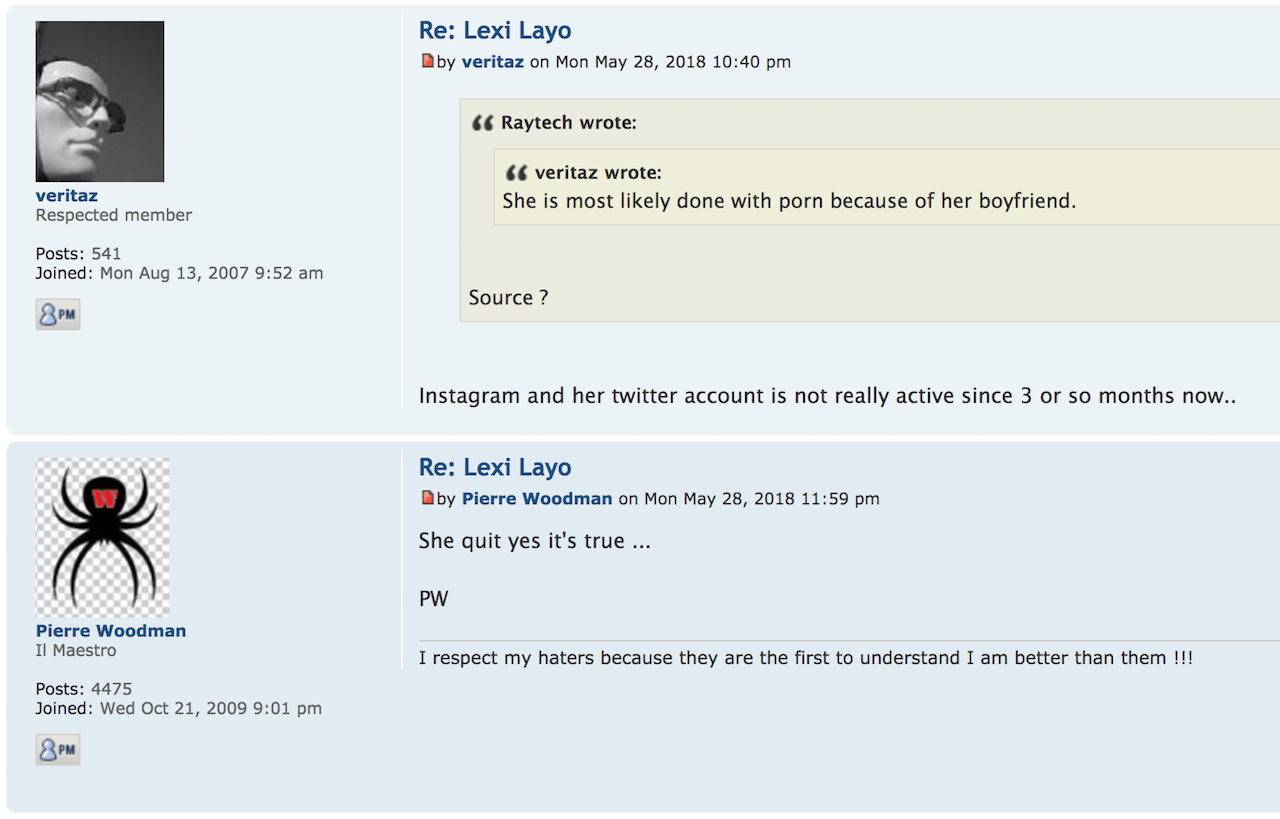The image size is (1280, 819).
Task: Click the veritaz username under the avatar
Action: pos(67,196)
